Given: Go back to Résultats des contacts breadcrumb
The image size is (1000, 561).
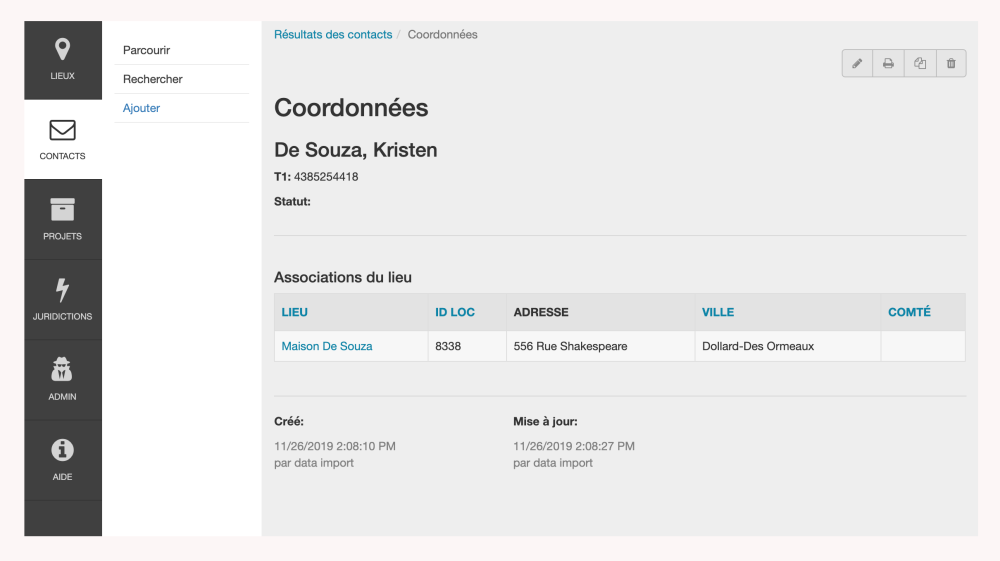Looking at the screenshot, I should (x=333, y=35).
